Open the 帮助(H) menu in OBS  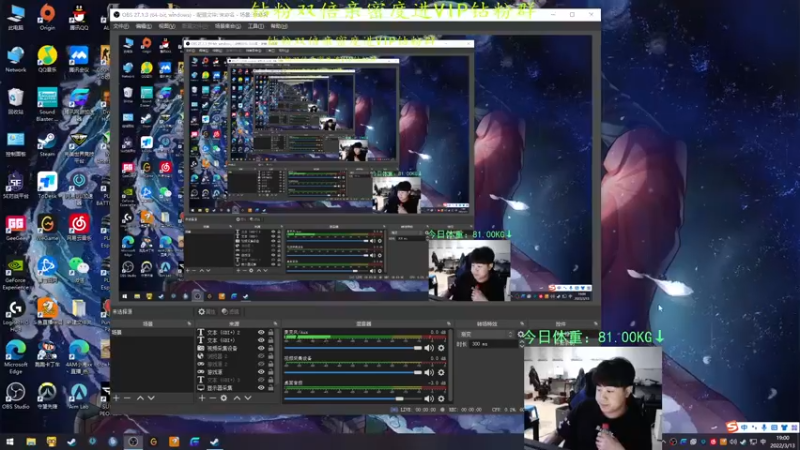click(279, 26)
